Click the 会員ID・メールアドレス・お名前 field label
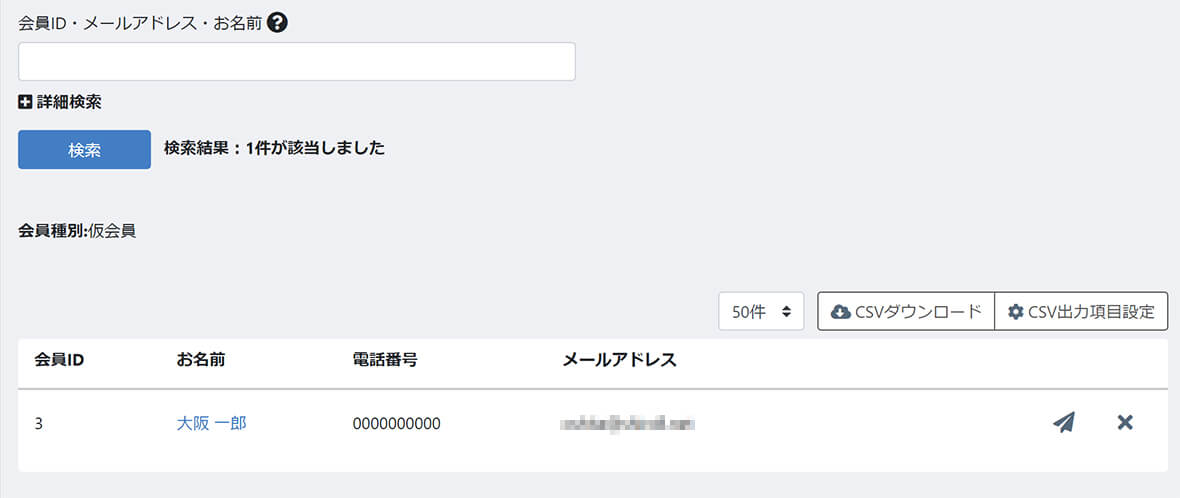 pos(140,24)
